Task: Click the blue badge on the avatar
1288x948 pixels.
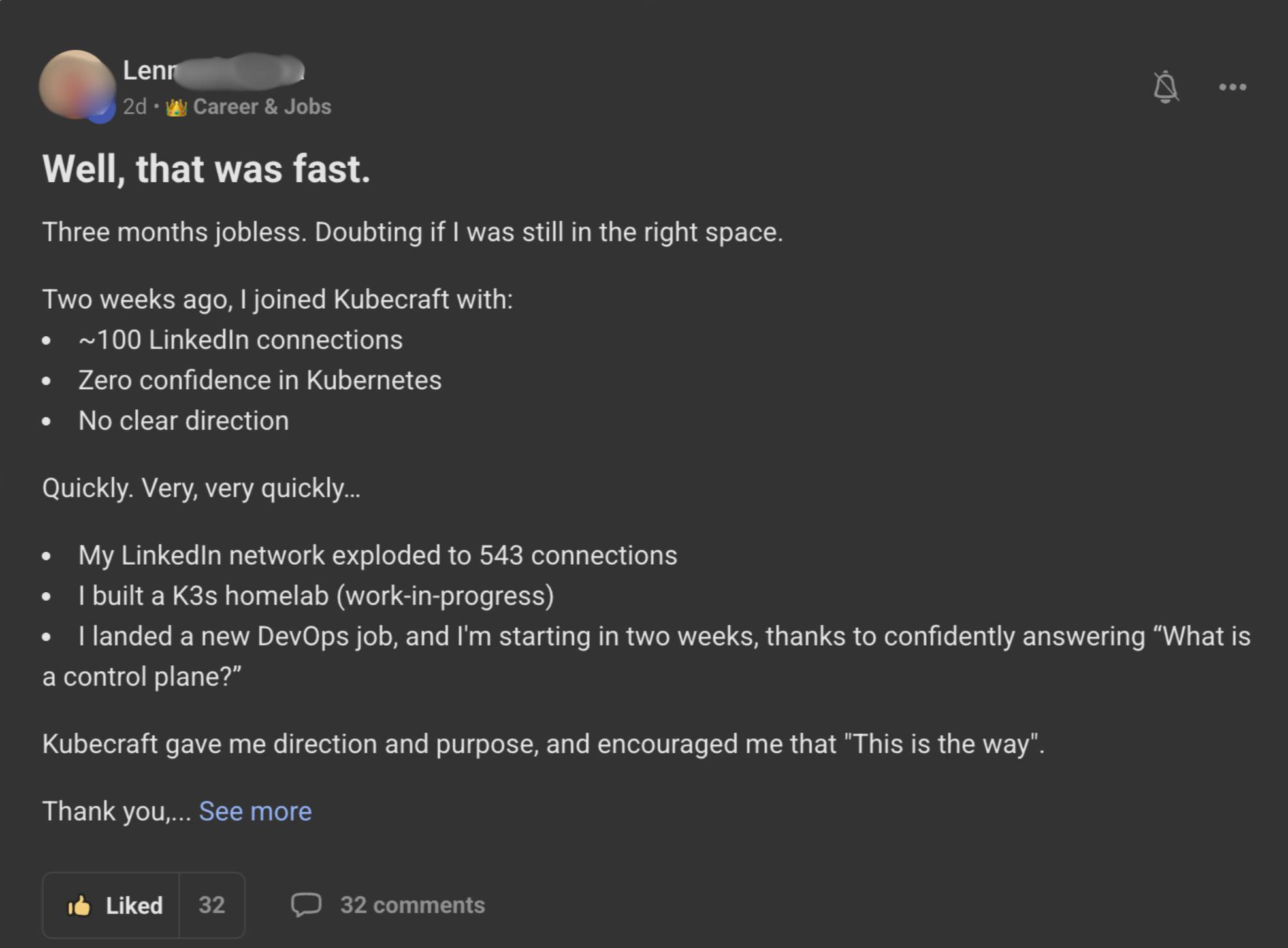Action: point(101,112)
